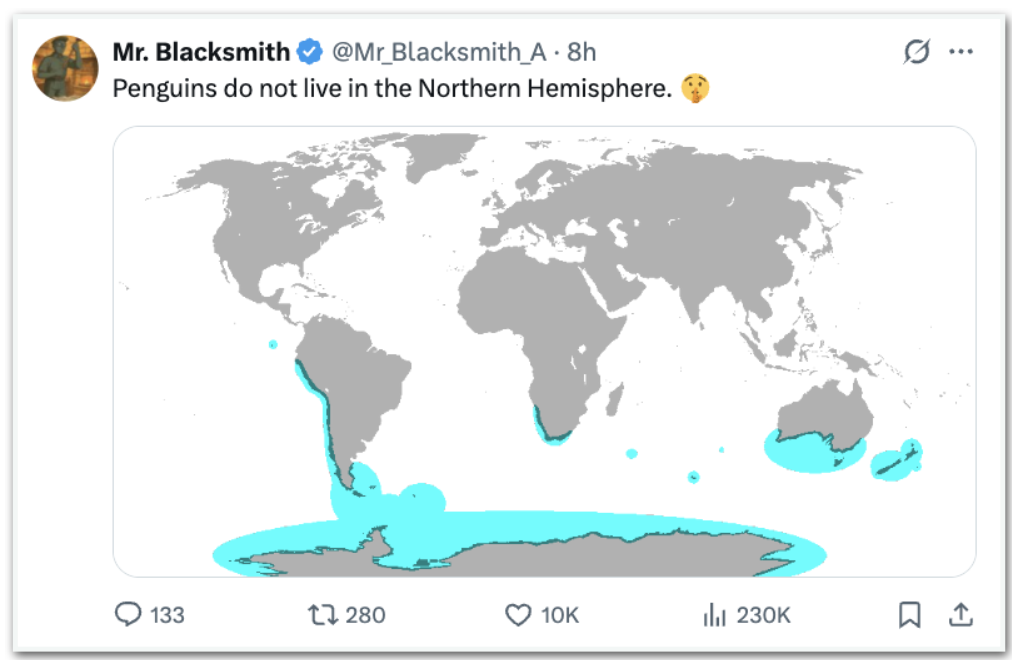Open the penguin range world map image
The image size is (1012, 660).
tap(544, 351)
